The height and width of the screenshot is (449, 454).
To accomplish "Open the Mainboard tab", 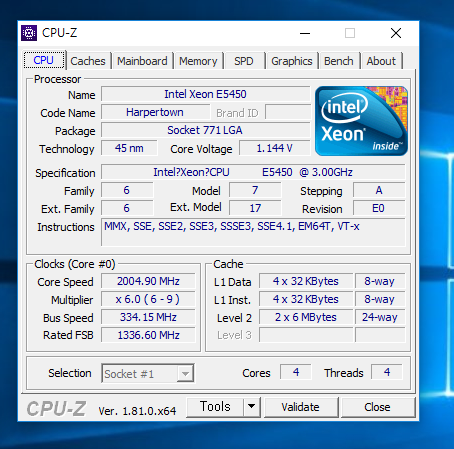I will coord(142,61).
